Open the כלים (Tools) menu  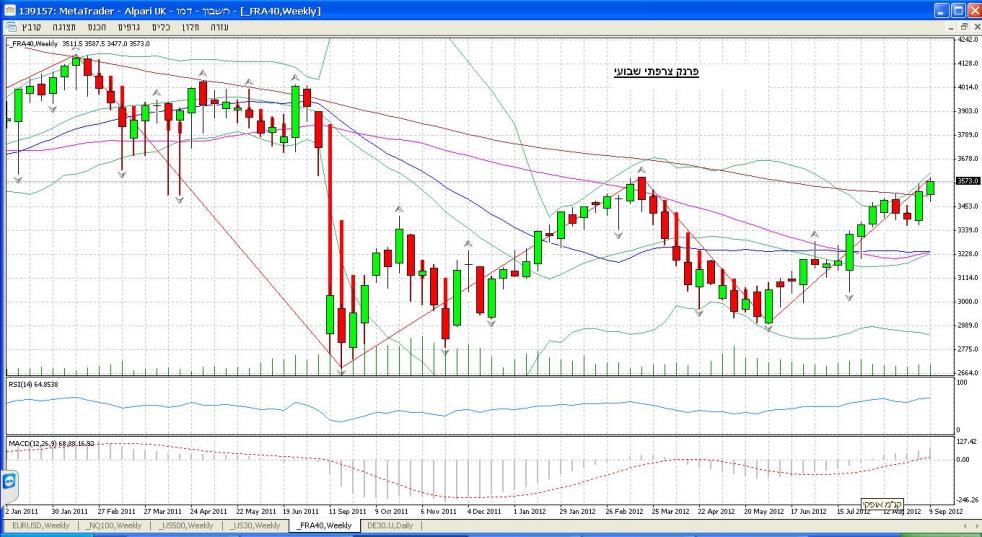160,27
